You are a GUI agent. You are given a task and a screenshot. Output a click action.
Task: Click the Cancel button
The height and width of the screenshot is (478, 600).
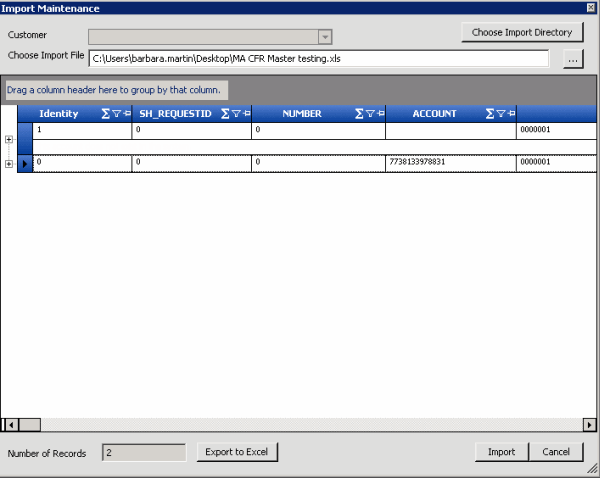tap(555, 452)
